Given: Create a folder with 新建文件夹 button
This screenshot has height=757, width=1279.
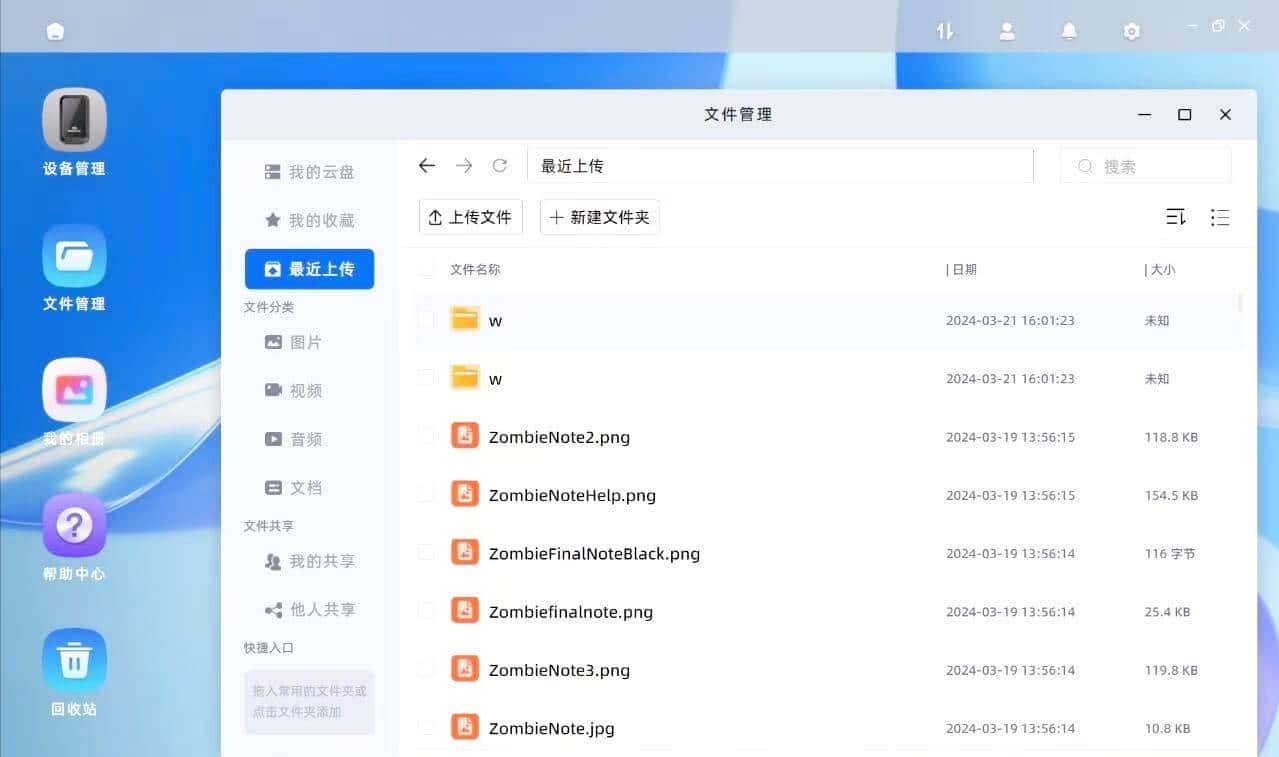Looking at the screenshot, I should (x=599, y=217).
